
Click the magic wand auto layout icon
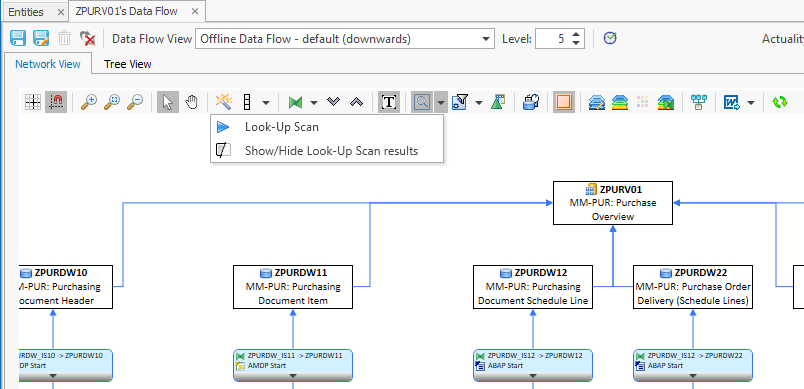pos(224,102)
